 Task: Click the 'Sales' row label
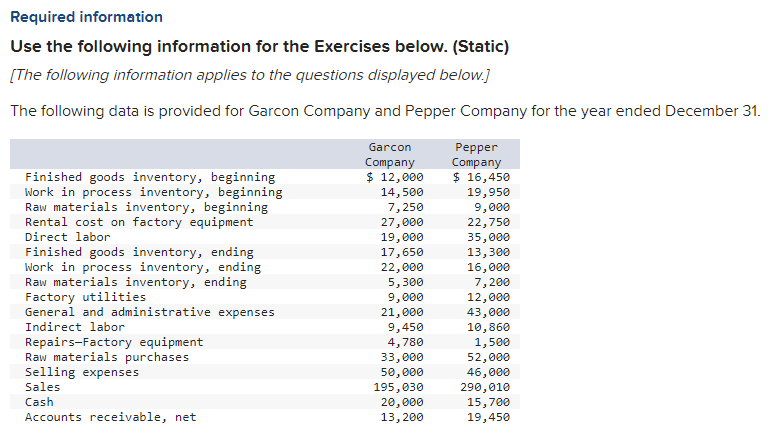point(43,387)
